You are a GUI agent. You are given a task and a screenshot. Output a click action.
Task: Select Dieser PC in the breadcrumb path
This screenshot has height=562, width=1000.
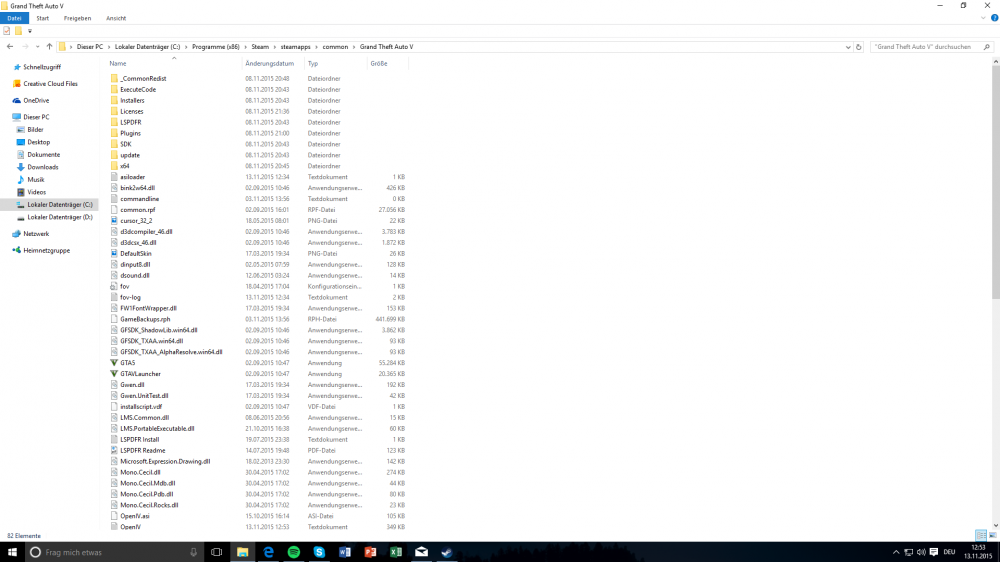point(89,47)
